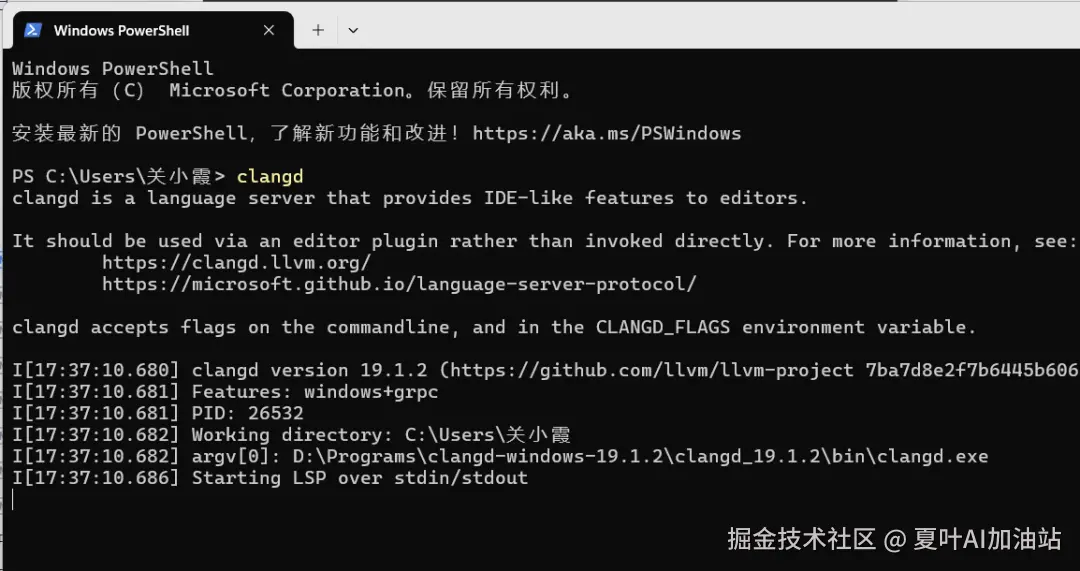Open a new terminal tab
The width and height of the screenshot is (1080, 571).
coord(318,30)
